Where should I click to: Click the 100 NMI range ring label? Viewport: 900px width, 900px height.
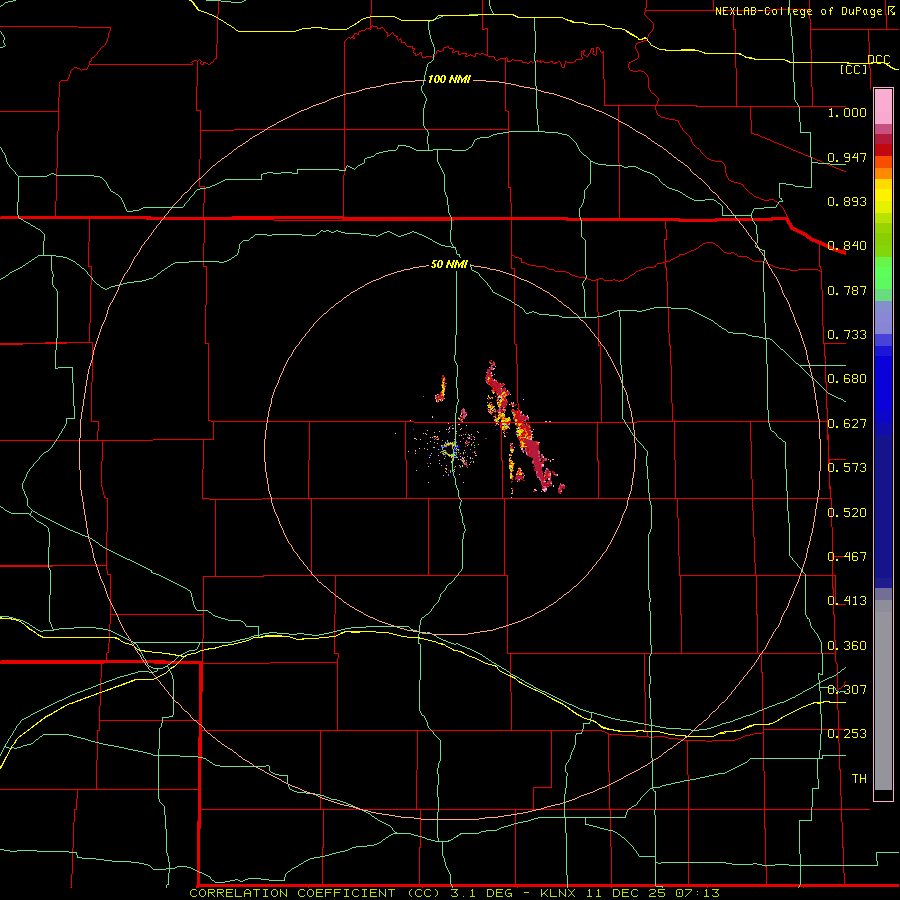(449, 79)
